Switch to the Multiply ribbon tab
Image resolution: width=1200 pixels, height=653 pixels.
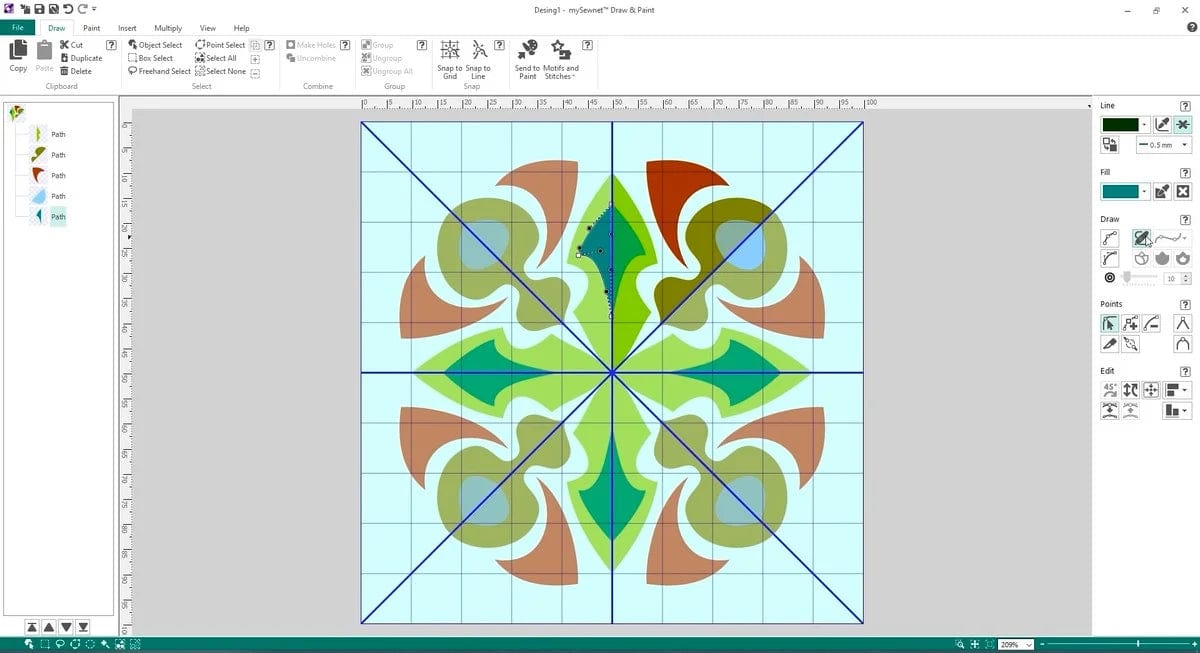click(x=167, y=27)
